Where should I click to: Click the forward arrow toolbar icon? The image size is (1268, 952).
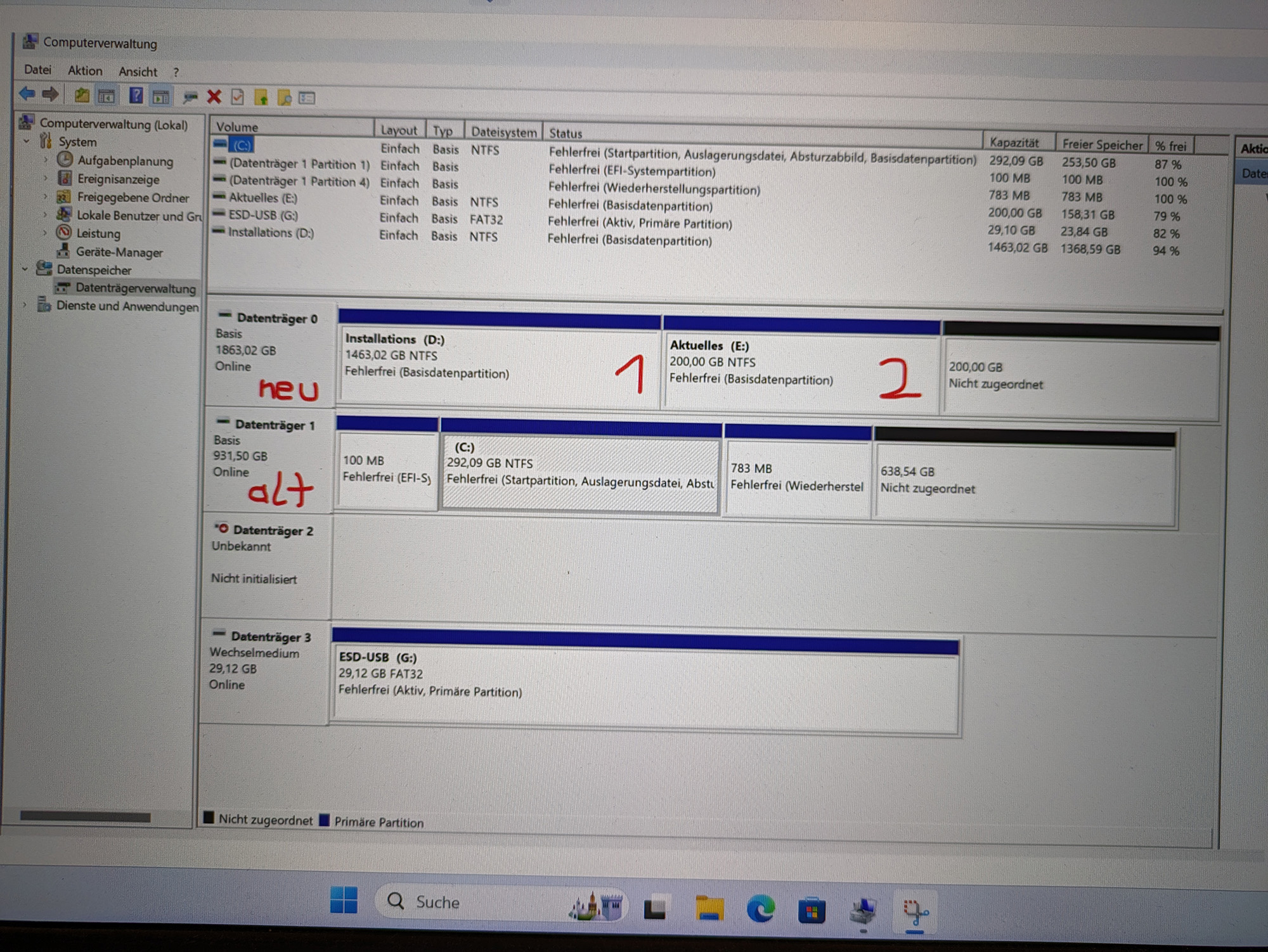(51, 95)
